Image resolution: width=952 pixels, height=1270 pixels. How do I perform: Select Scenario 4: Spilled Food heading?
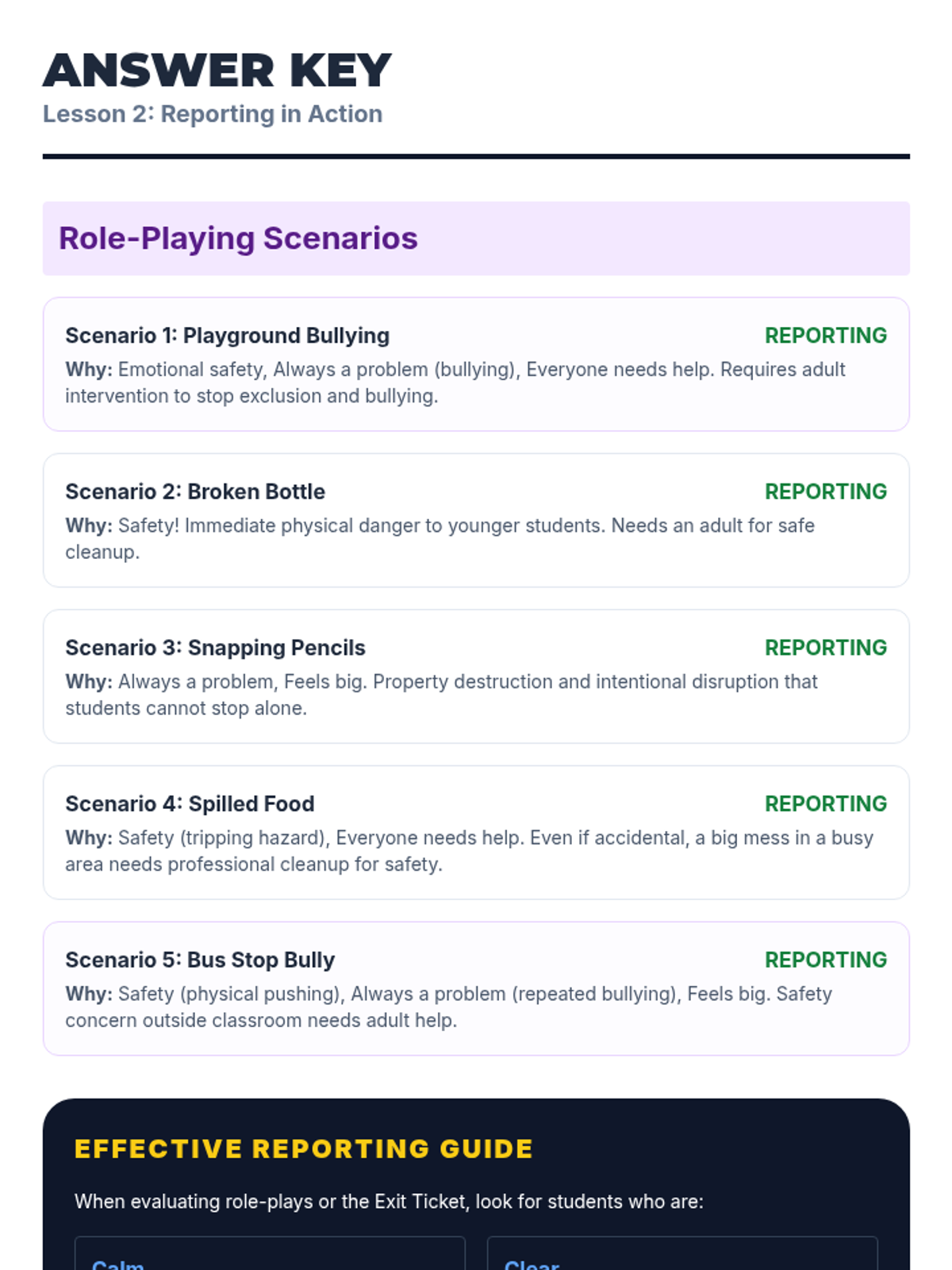(x=190, y=804)
